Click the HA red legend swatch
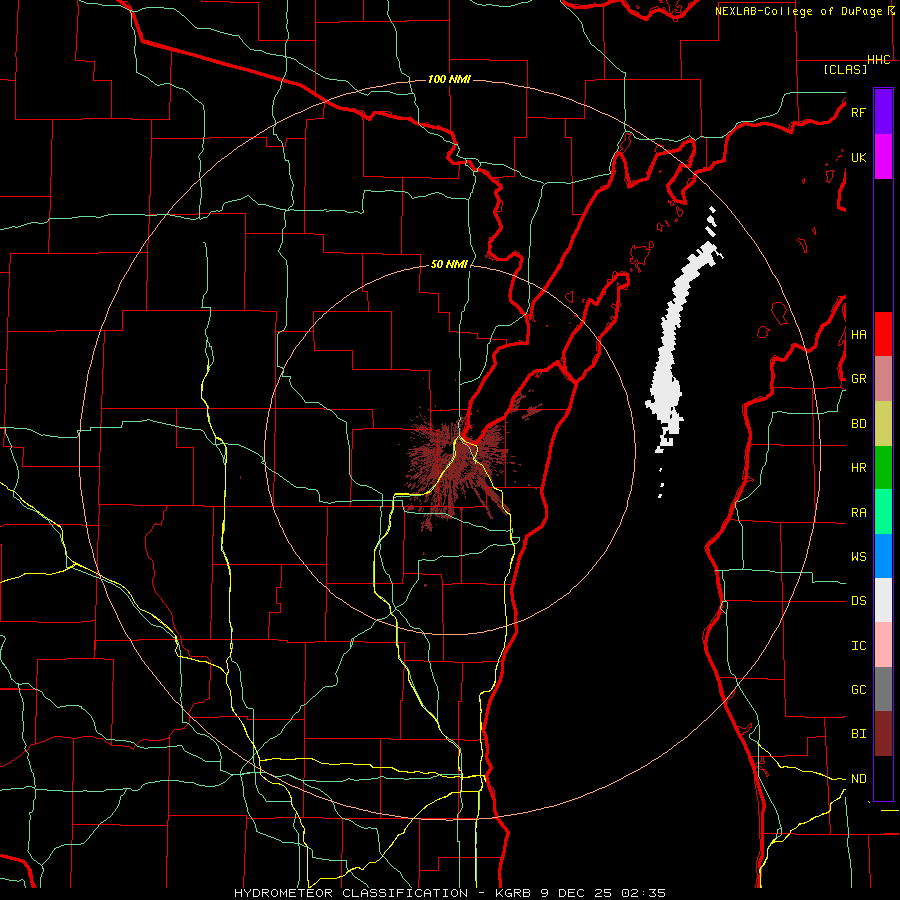900x900 pixels. [883, 334]
